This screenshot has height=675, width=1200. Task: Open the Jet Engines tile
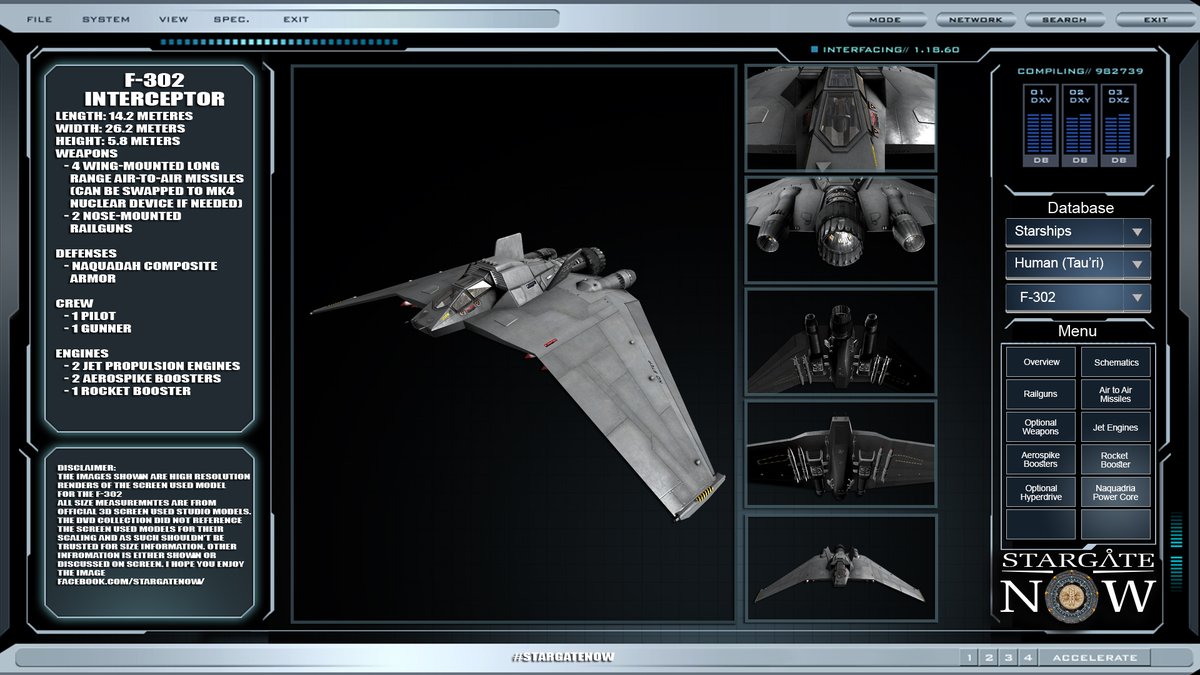click(x=1116, y=427)
